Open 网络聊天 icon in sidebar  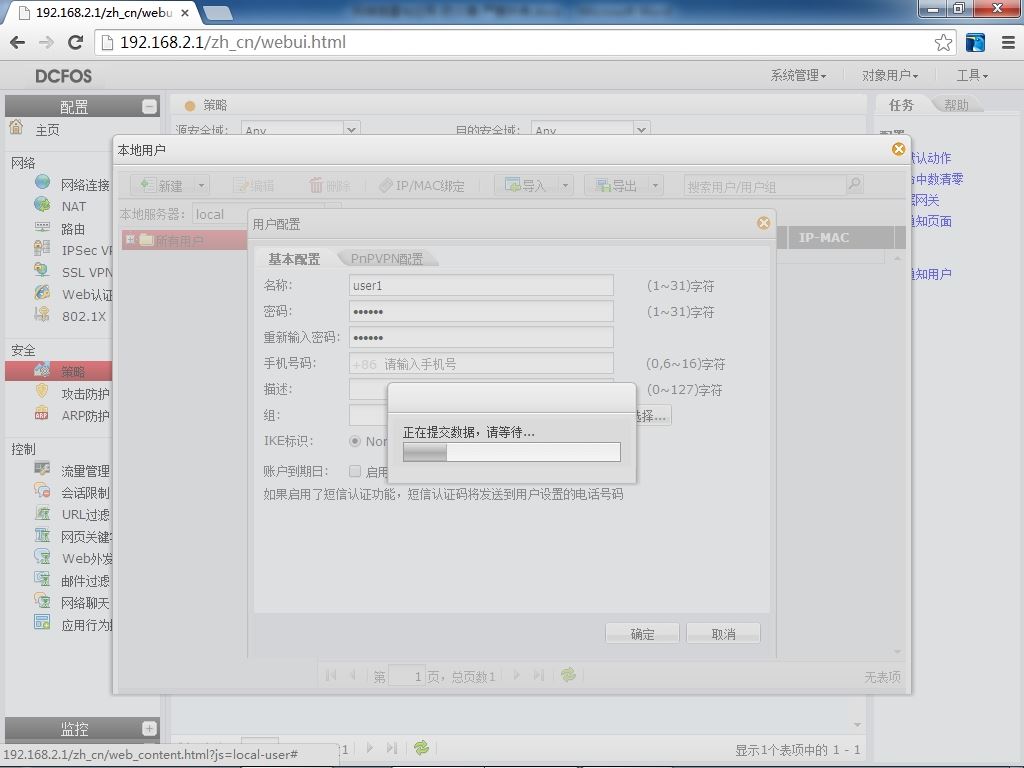[x=42, y=601]
